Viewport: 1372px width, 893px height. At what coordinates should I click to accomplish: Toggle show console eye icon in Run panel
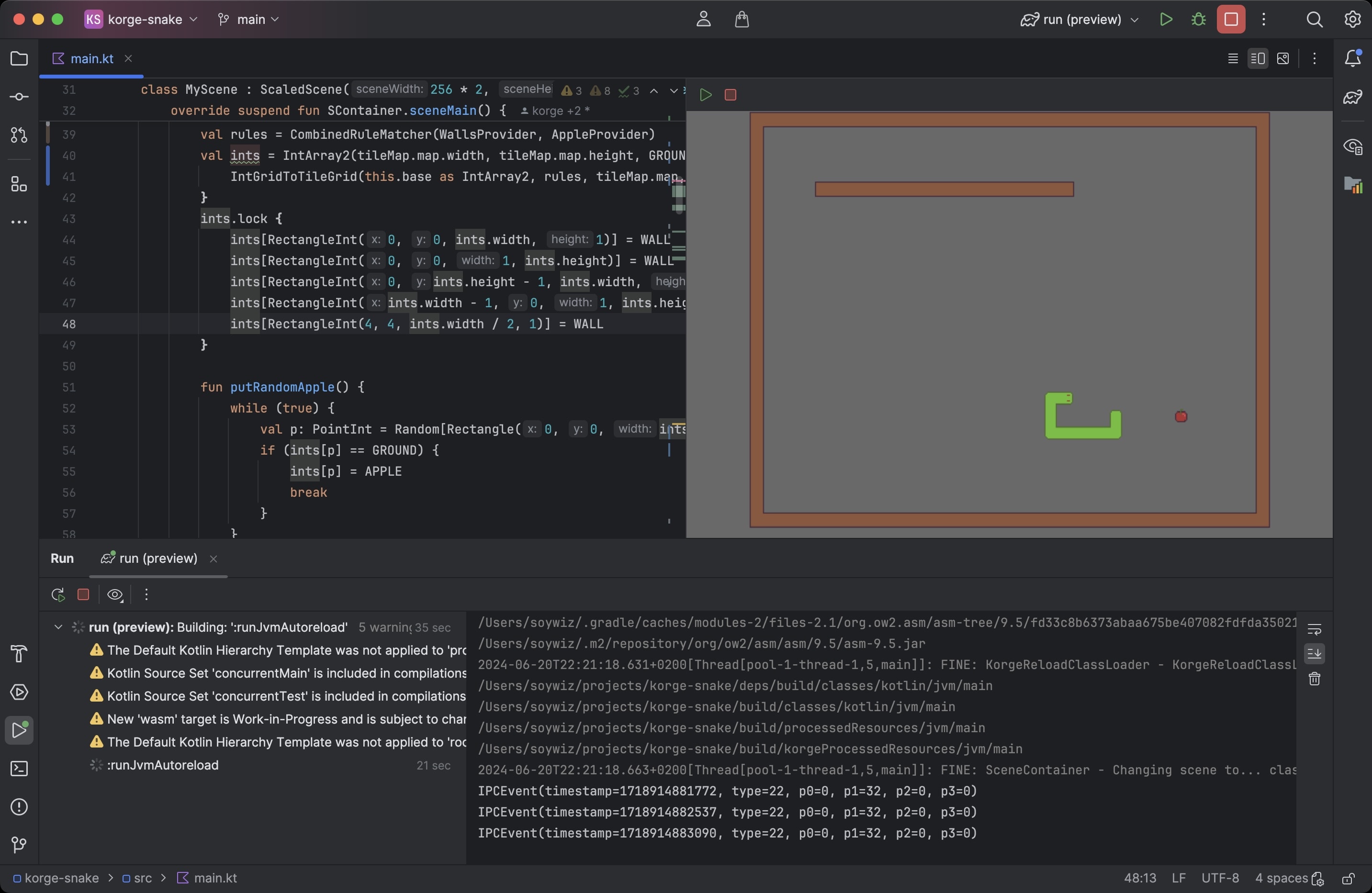pyautogui.click(x=115, y=594)
